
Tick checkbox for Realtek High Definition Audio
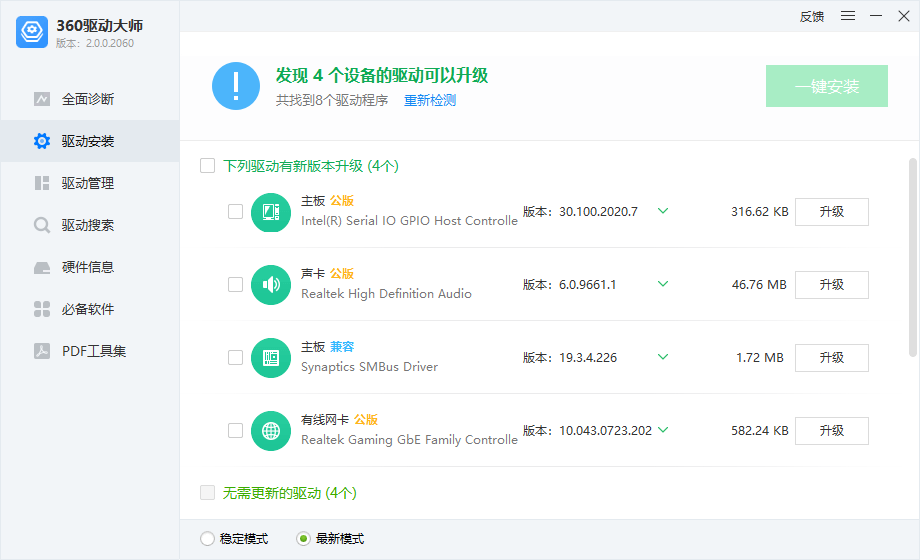(x=235, y=285)
